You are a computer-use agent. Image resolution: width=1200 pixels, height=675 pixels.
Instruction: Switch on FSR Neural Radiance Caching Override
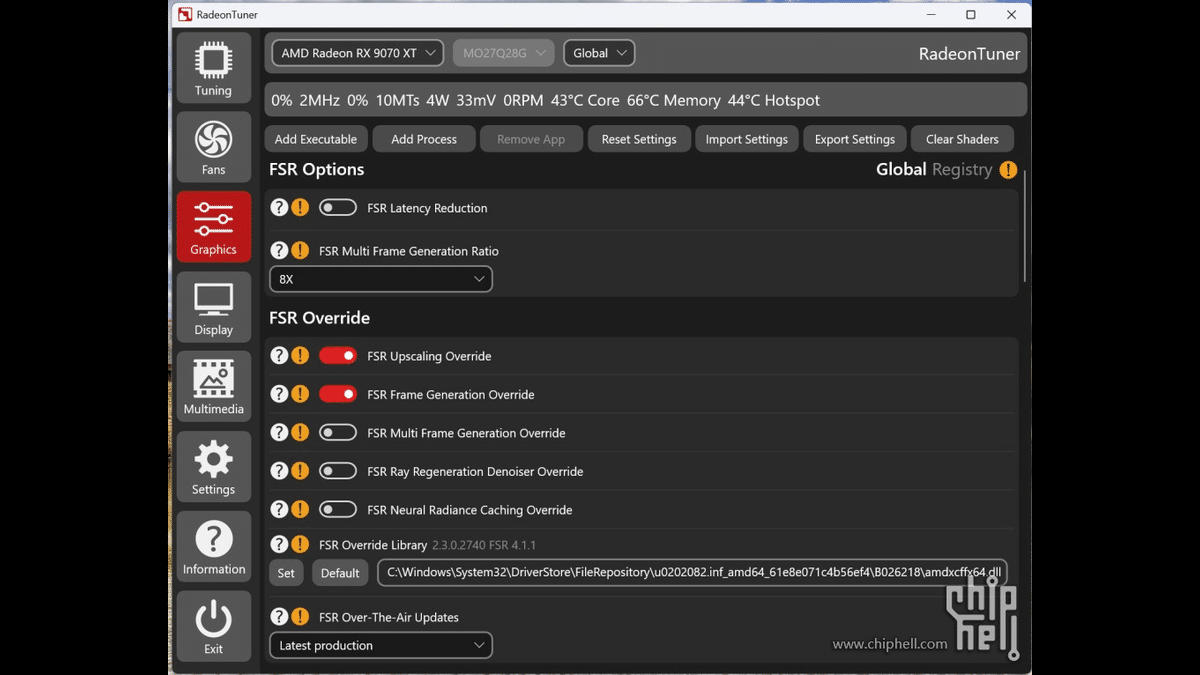tap(338, 509)
